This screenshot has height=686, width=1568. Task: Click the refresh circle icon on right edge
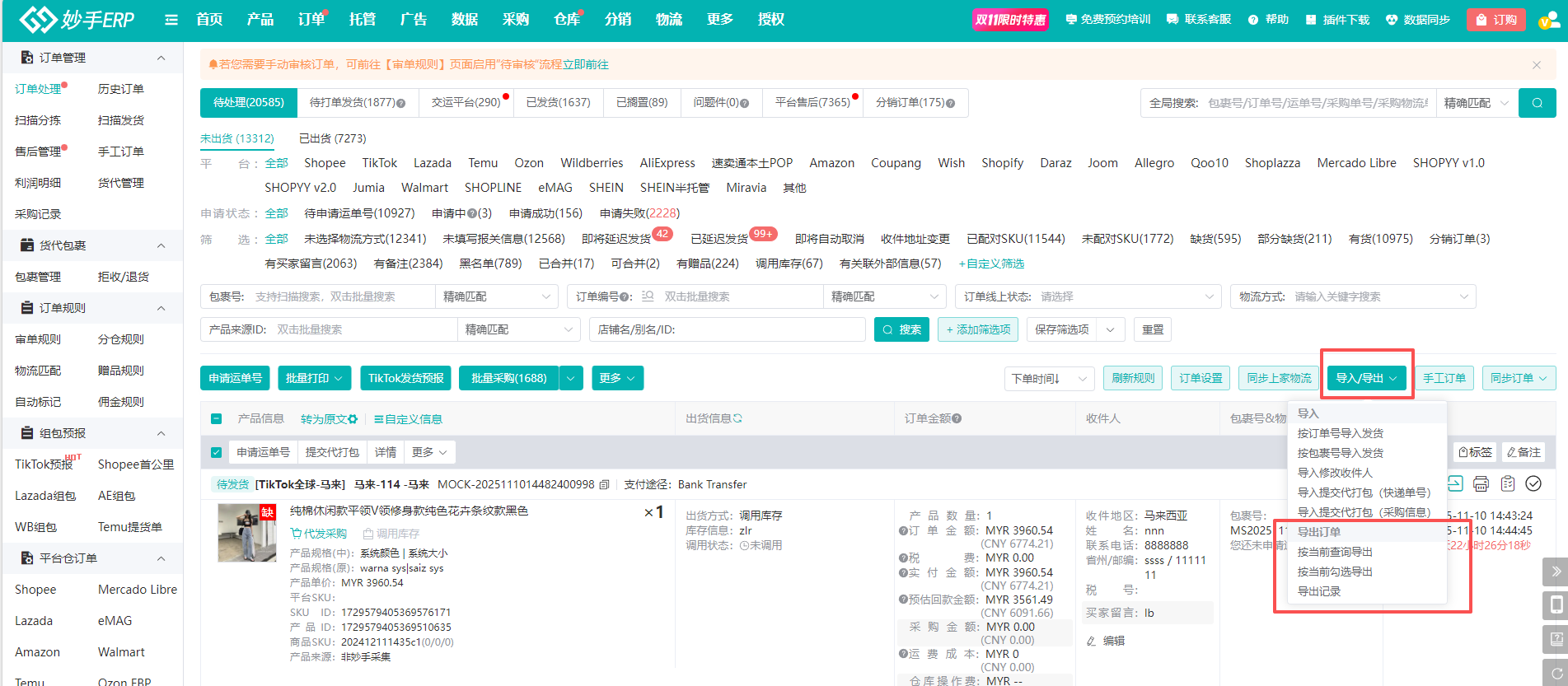click(x=1556, y=672)
